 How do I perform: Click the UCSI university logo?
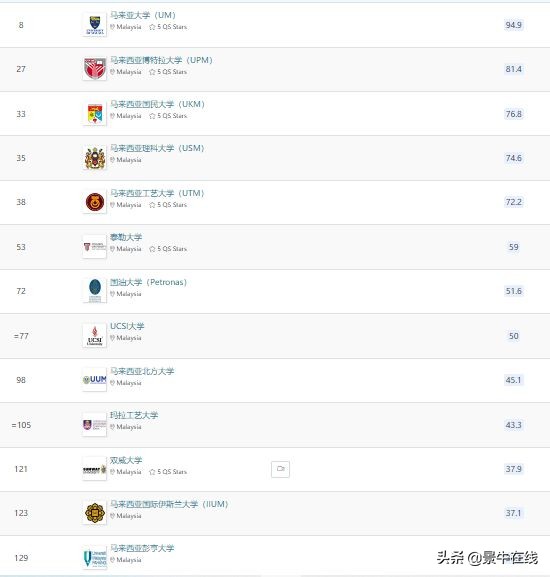click(x=95, y=335)
